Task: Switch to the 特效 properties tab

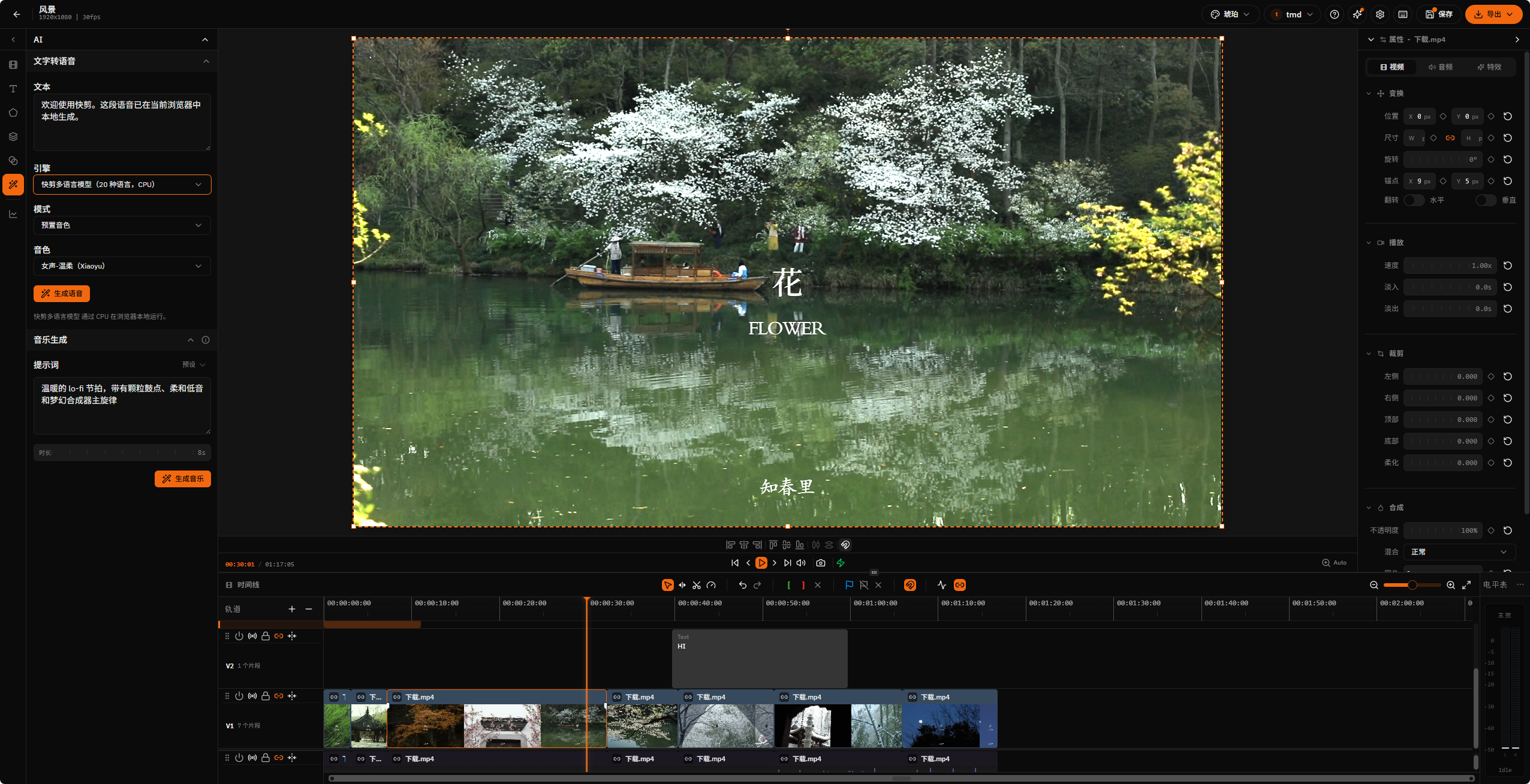Action: click(x=1489, y=67)
